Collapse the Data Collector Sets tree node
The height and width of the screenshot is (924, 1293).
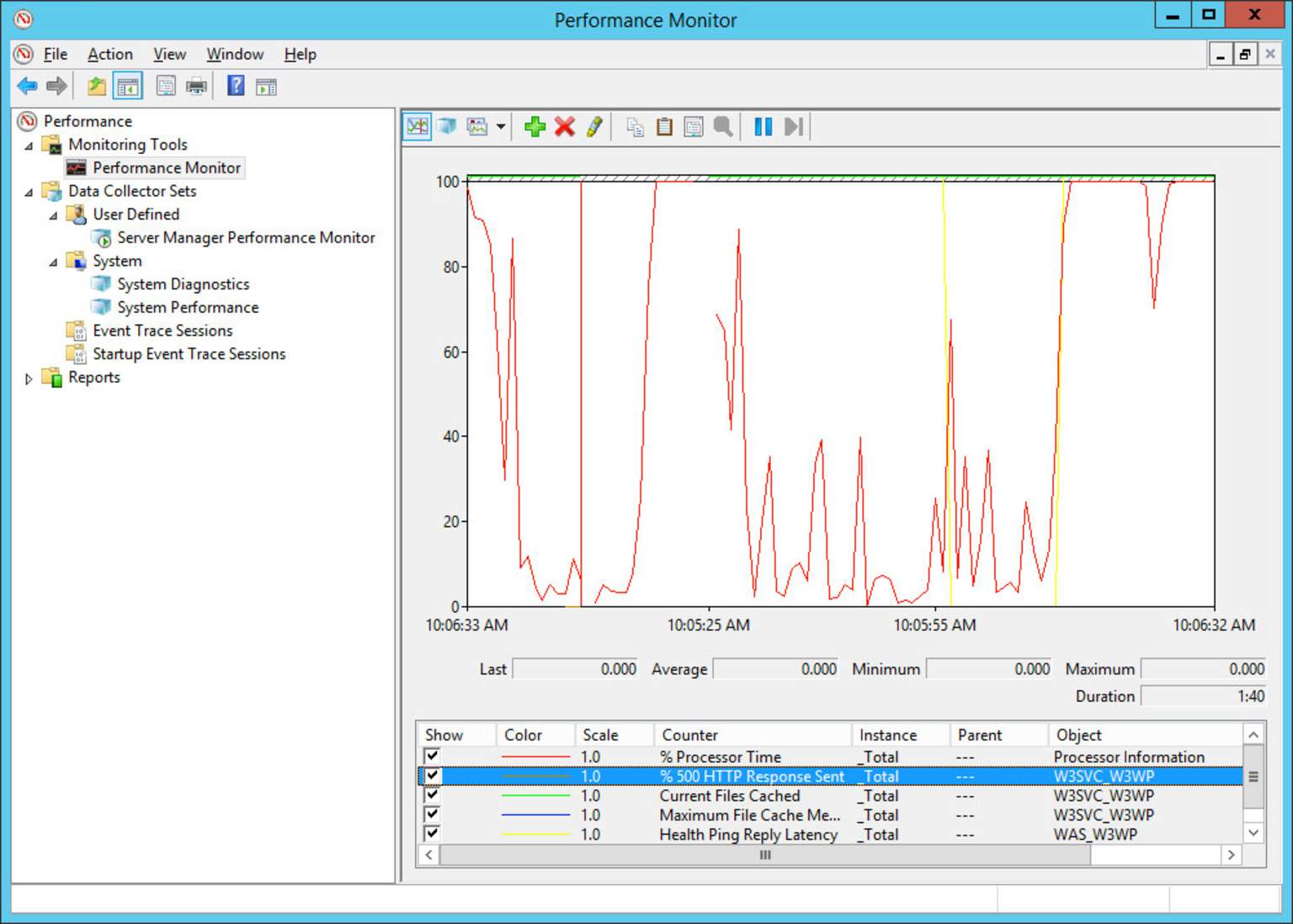pos(29,192)
